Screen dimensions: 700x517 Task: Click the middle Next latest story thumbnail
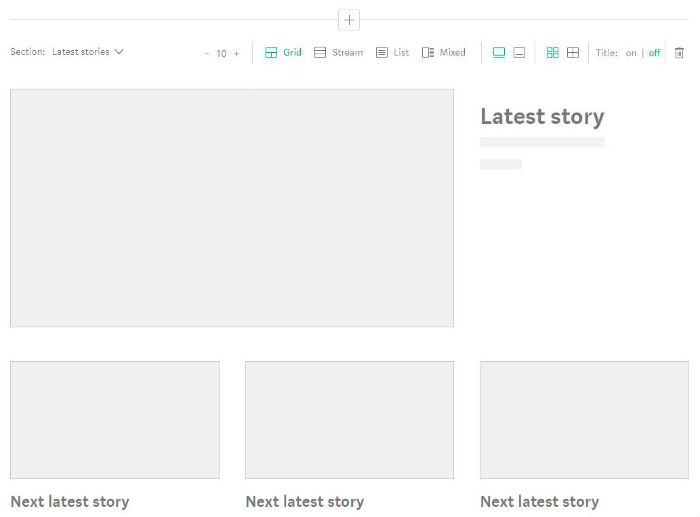pos(349,420)
